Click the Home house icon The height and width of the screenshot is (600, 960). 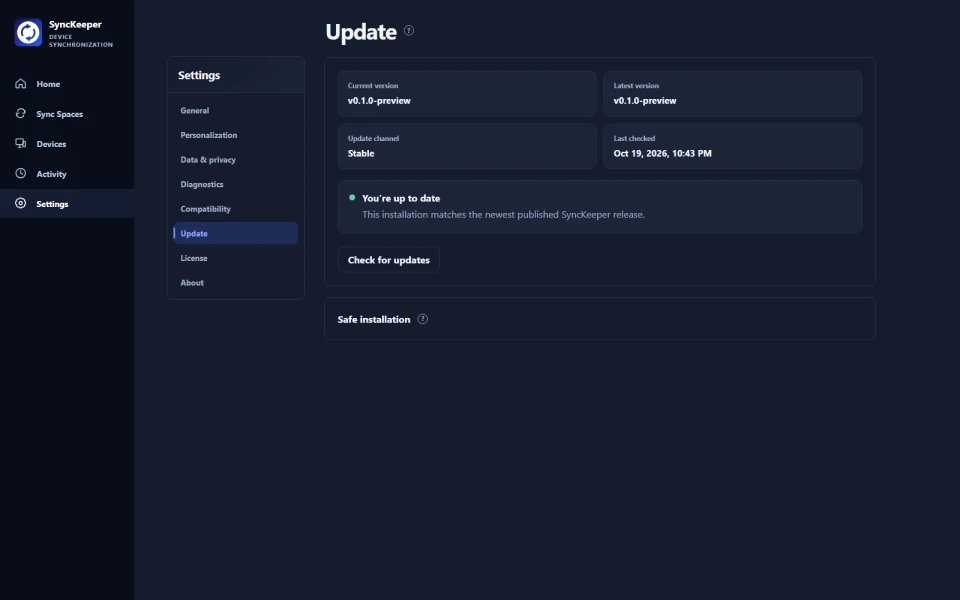[x=21, y=83]
